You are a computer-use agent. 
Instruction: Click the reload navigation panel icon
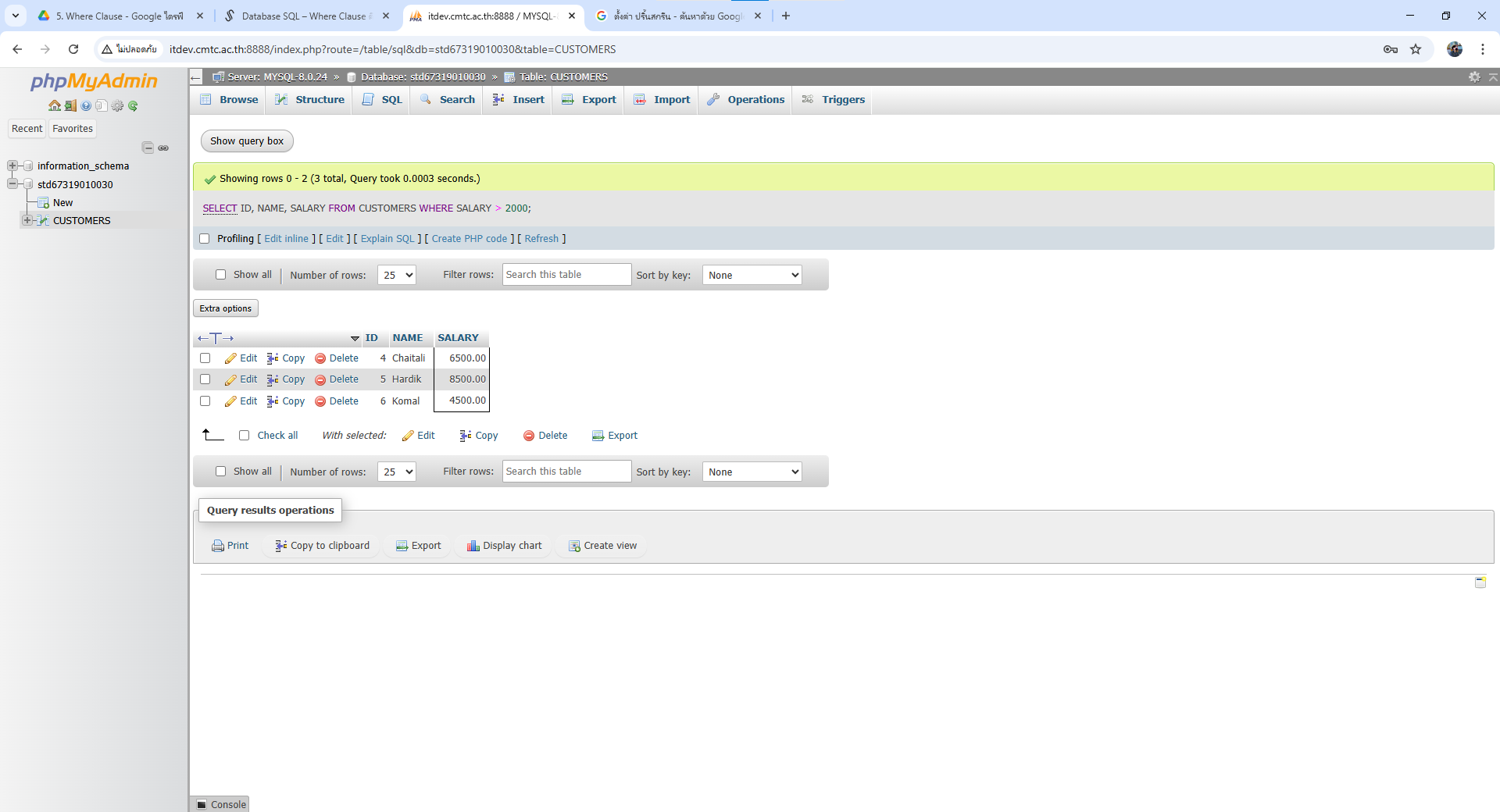133,105
